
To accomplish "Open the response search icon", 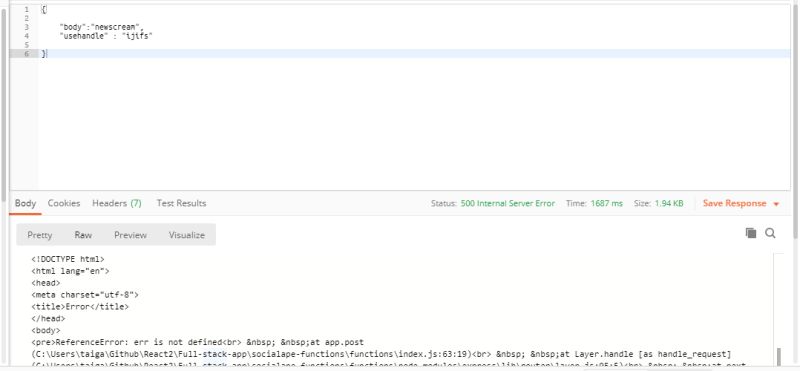I will (x=770, y=233).
